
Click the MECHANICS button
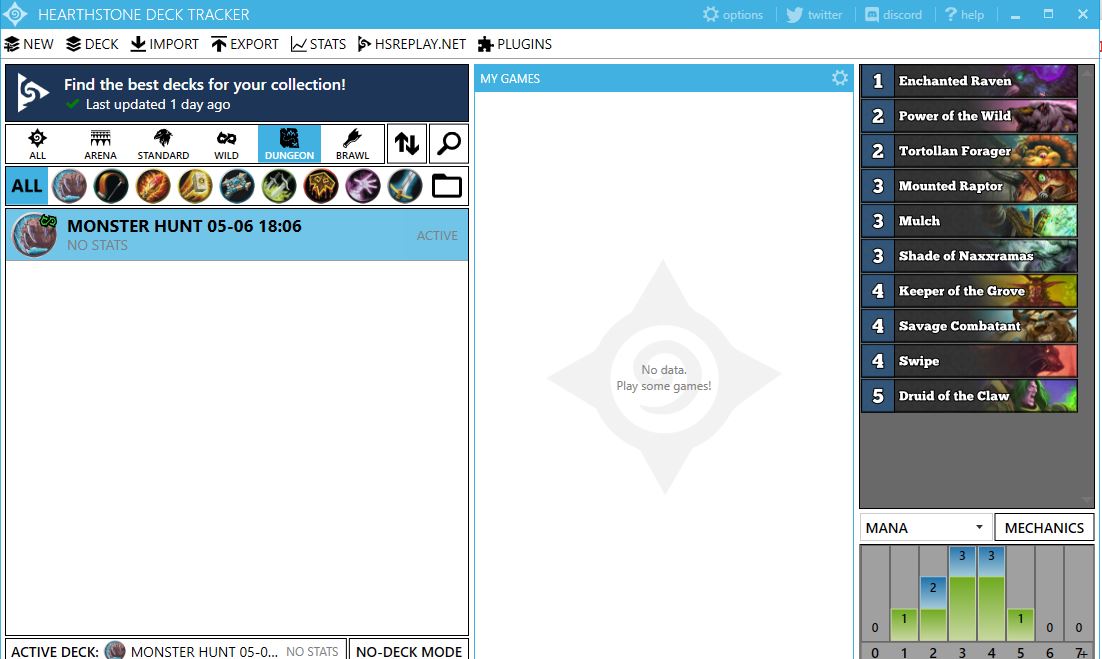coord(1044,528)
